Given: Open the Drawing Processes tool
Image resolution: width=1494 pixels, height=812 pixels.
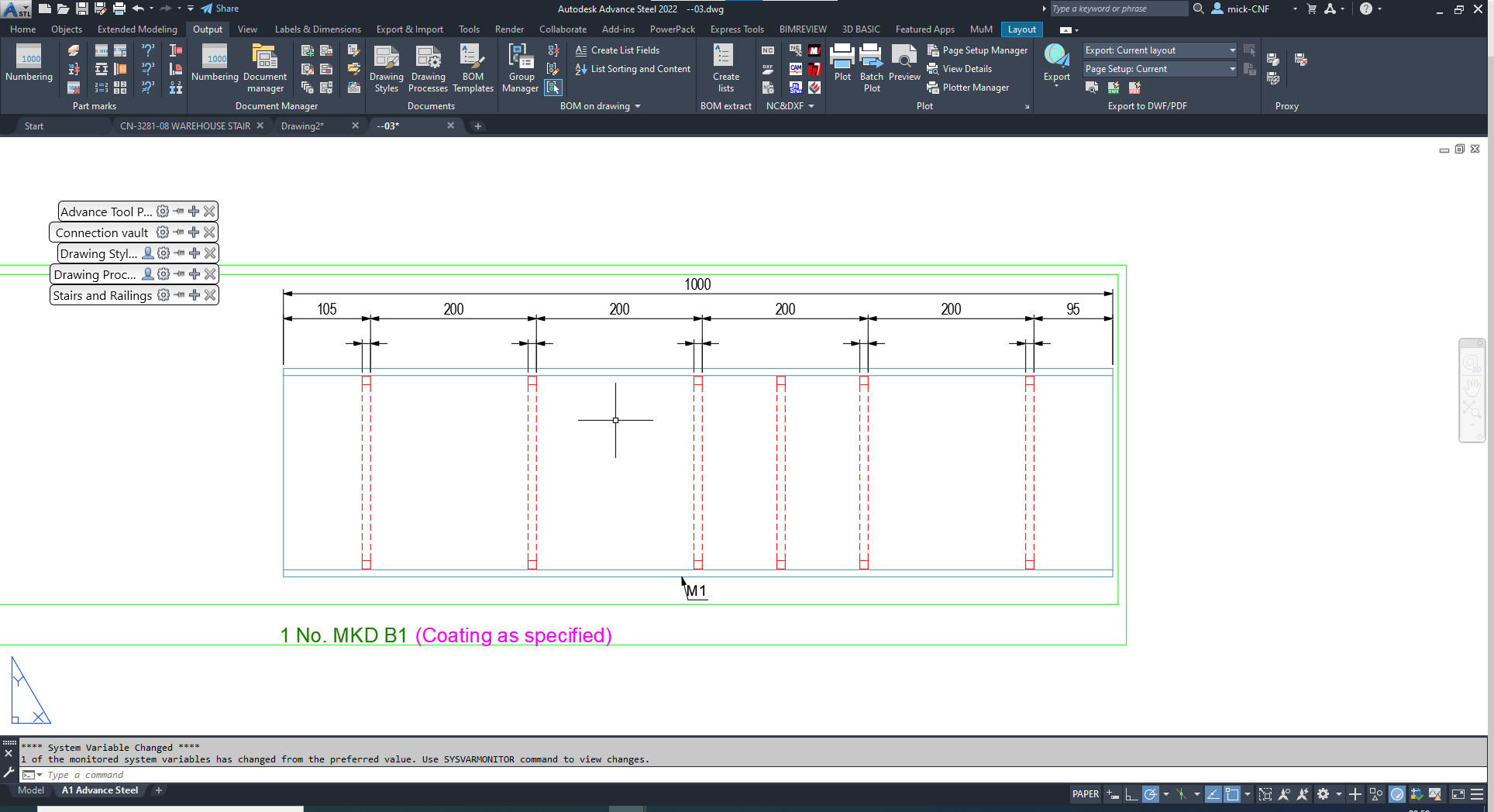Looking at the screenshot, I should pos(428,68).
